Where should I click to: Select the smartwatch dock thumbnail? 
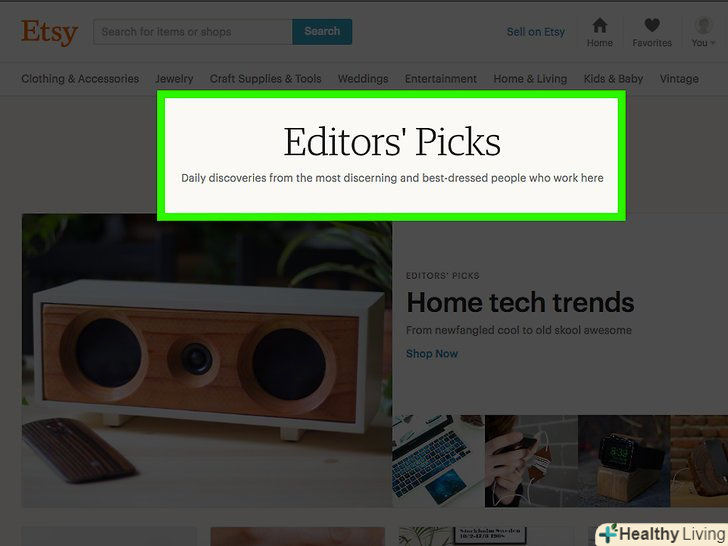(624, 461)
